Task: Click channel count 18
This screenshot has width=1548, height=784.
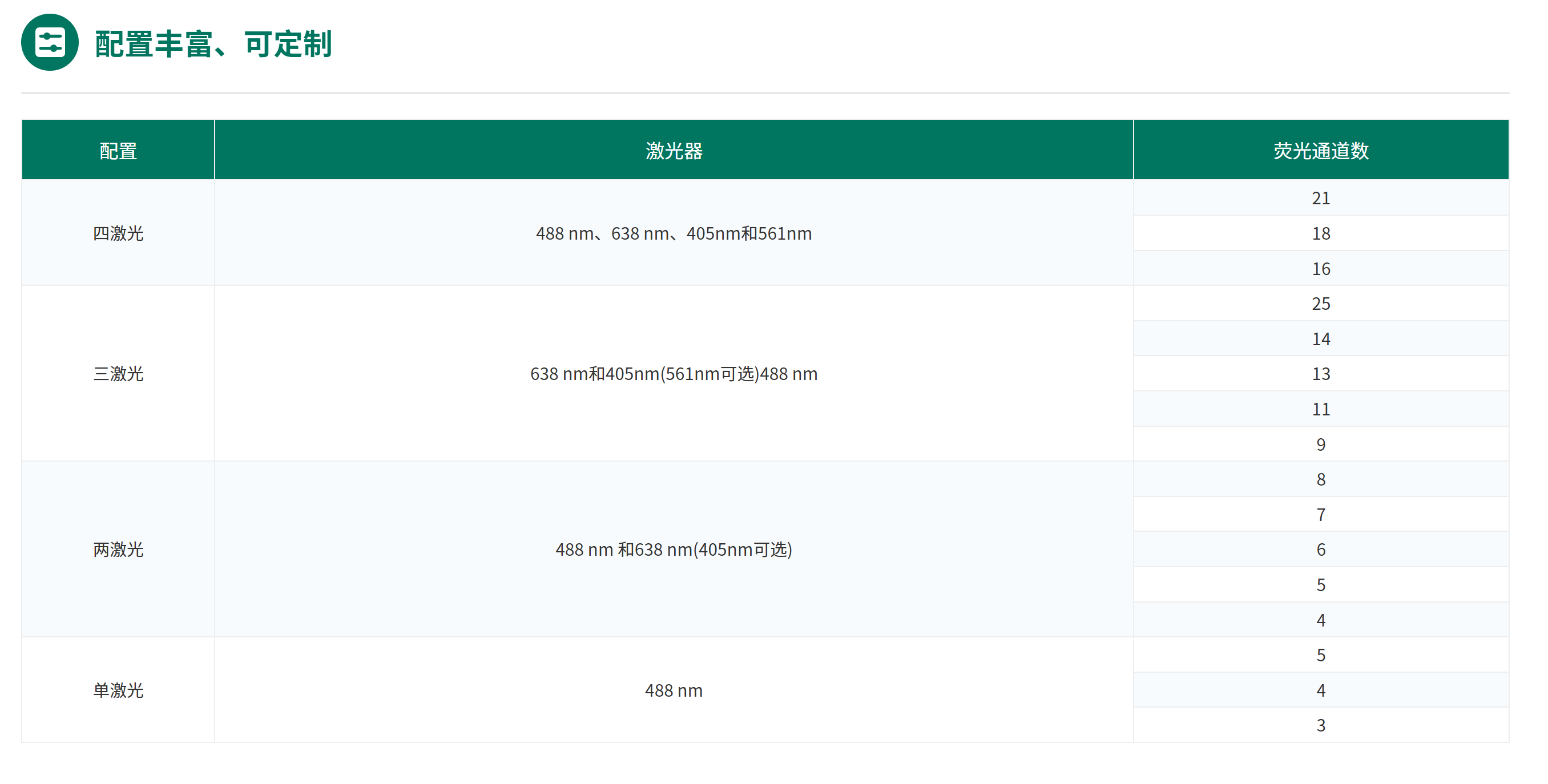Action: pos(1320,233)
